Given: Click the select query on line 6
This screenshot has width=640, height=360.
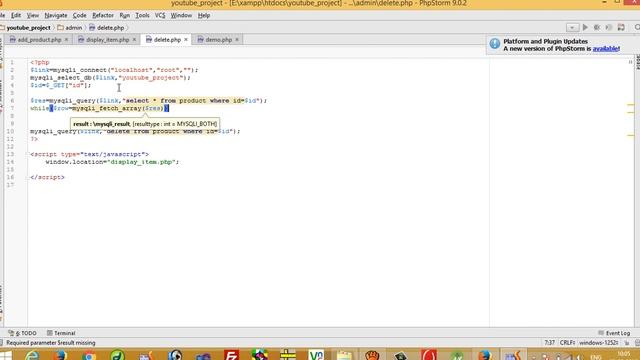Looking at the screenshot, I should 191,101.
